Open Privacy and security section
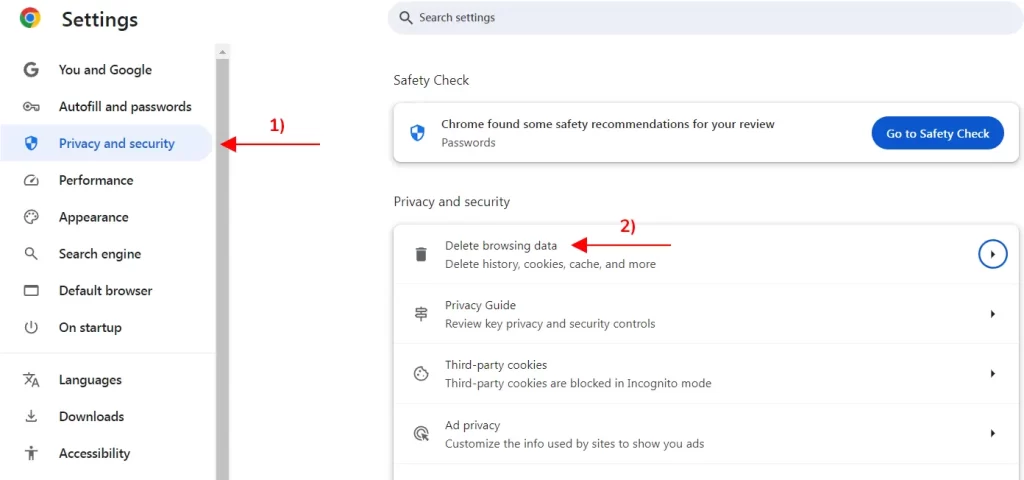The image size is (1024, 480). (116, 144)
